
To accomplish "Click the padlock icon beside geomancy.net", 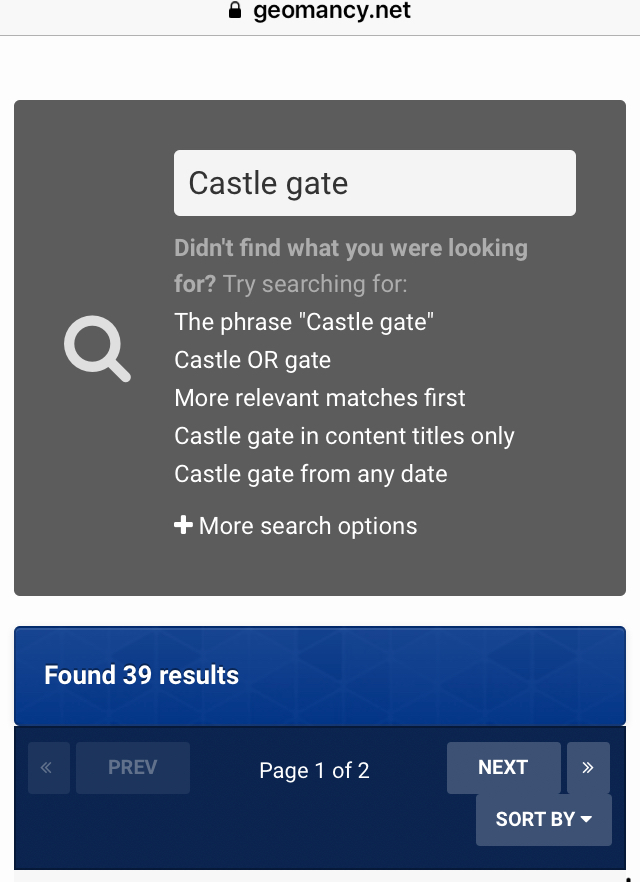I will 235,12.
